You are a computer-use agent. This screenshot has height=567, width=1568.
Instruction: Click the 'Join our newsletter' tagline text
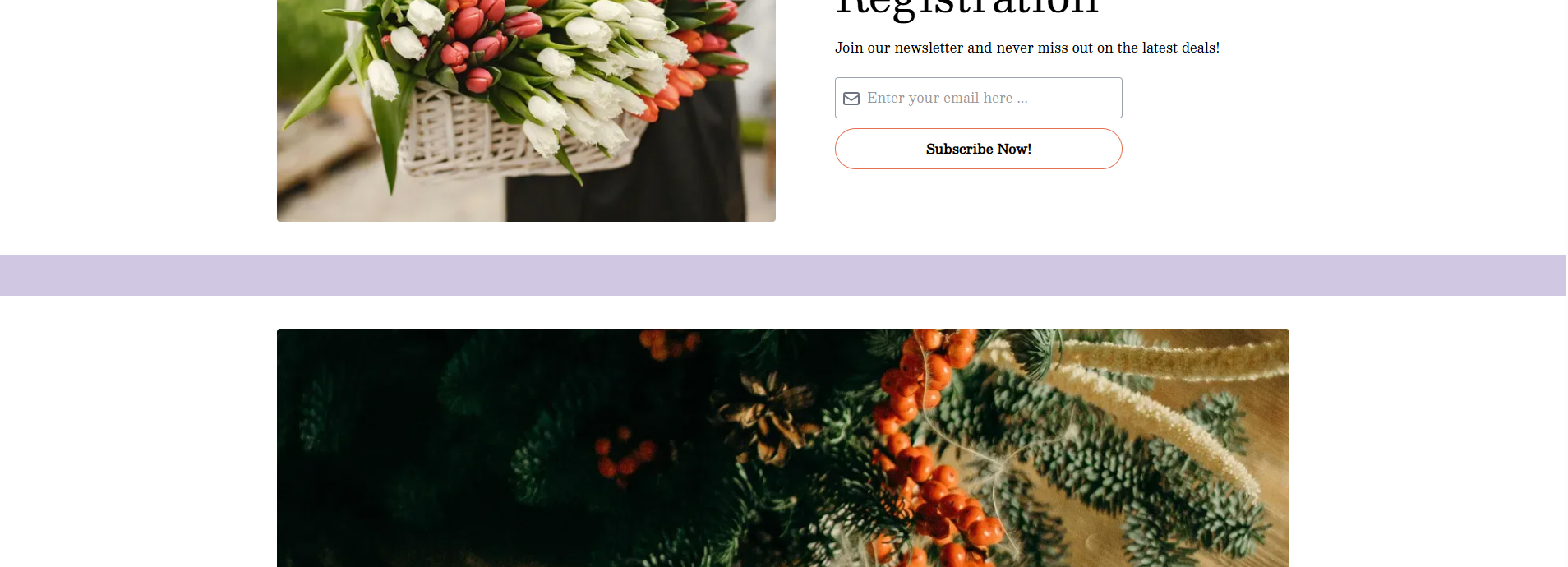coord(1027,48)
